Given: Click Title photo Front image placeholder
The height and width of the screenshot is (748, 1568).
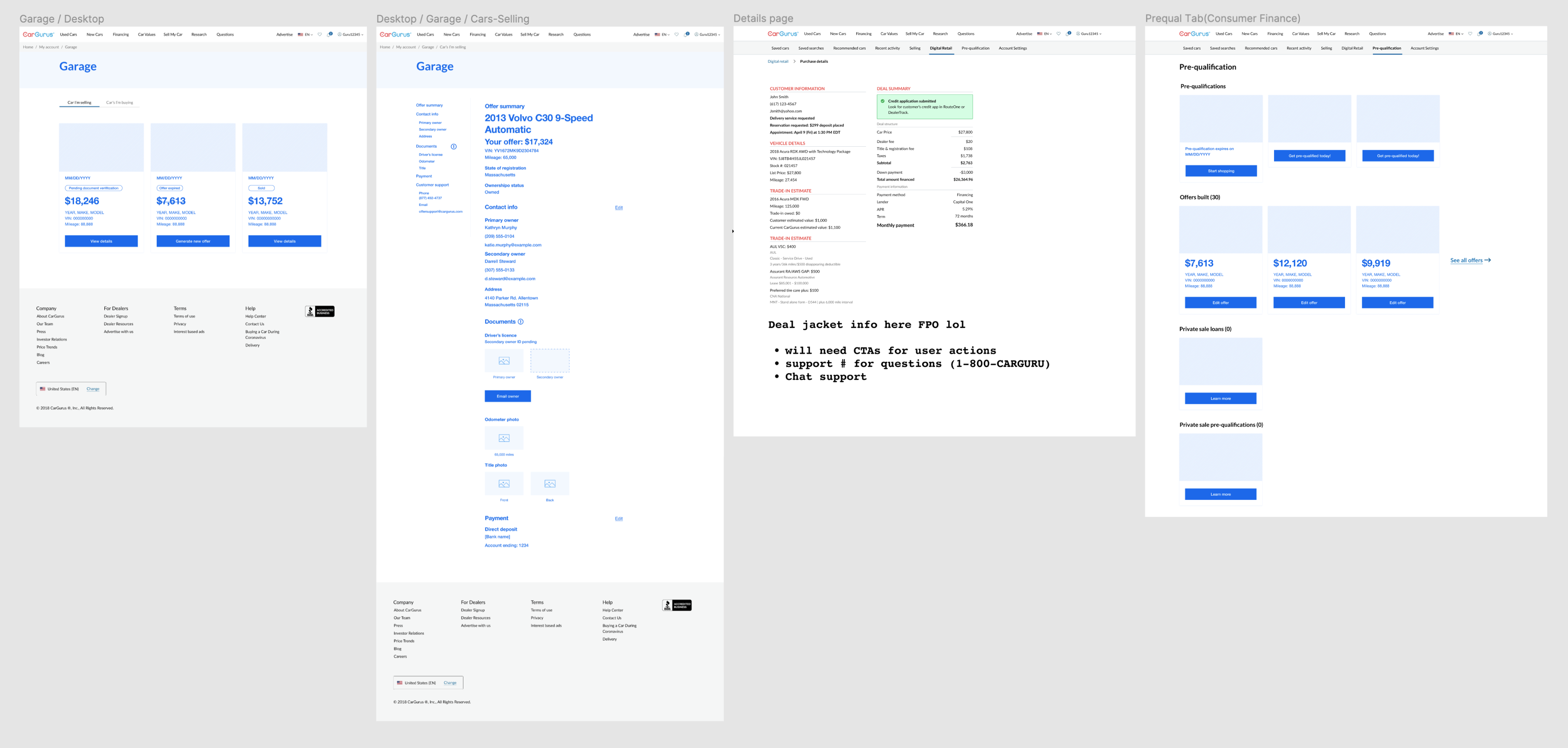Looking at the screenshot, I should click(x=504, y=484).
